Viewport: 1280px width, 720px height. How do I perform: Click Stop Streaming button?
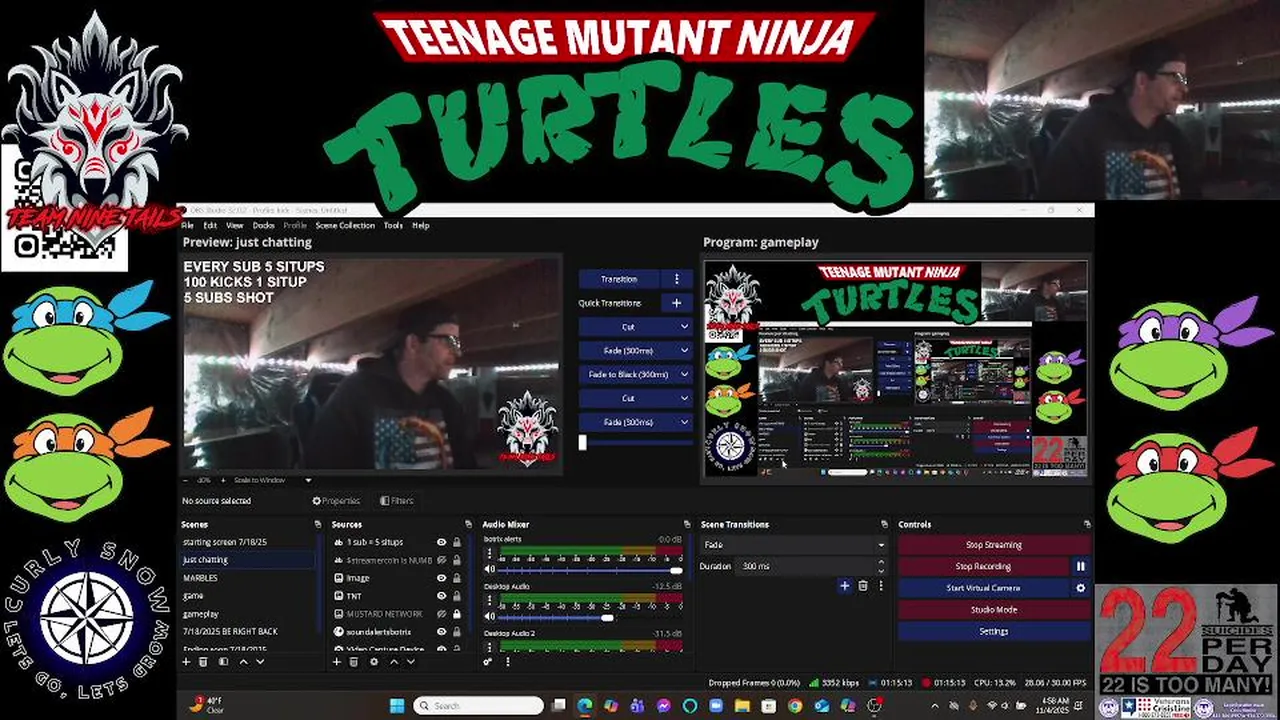(x=994, y=545)
